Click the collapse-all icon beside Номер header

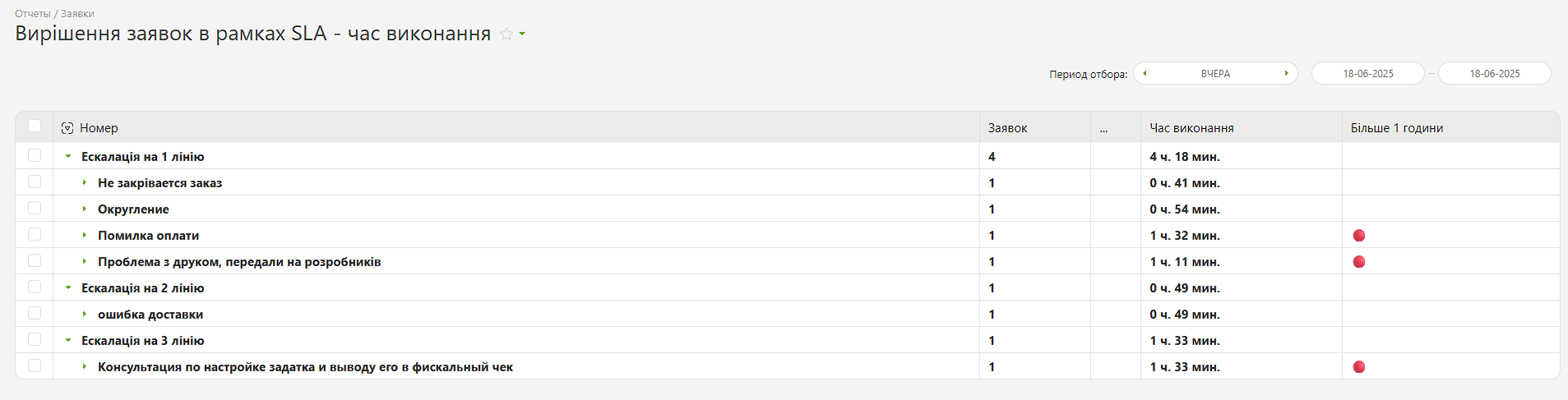click(67, 128)
